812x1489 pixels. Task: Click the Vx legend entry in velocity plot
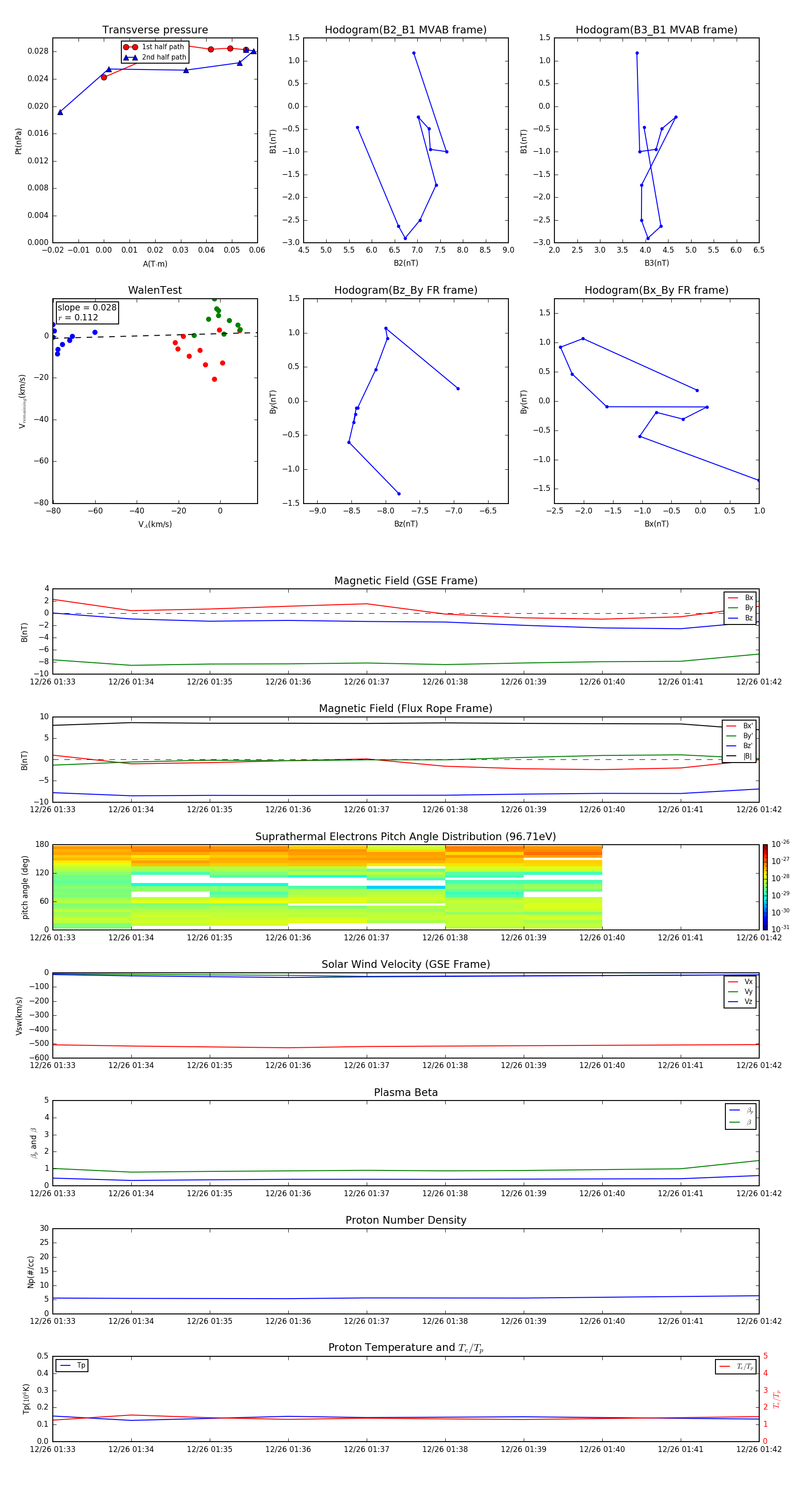(x=740, y=981)
